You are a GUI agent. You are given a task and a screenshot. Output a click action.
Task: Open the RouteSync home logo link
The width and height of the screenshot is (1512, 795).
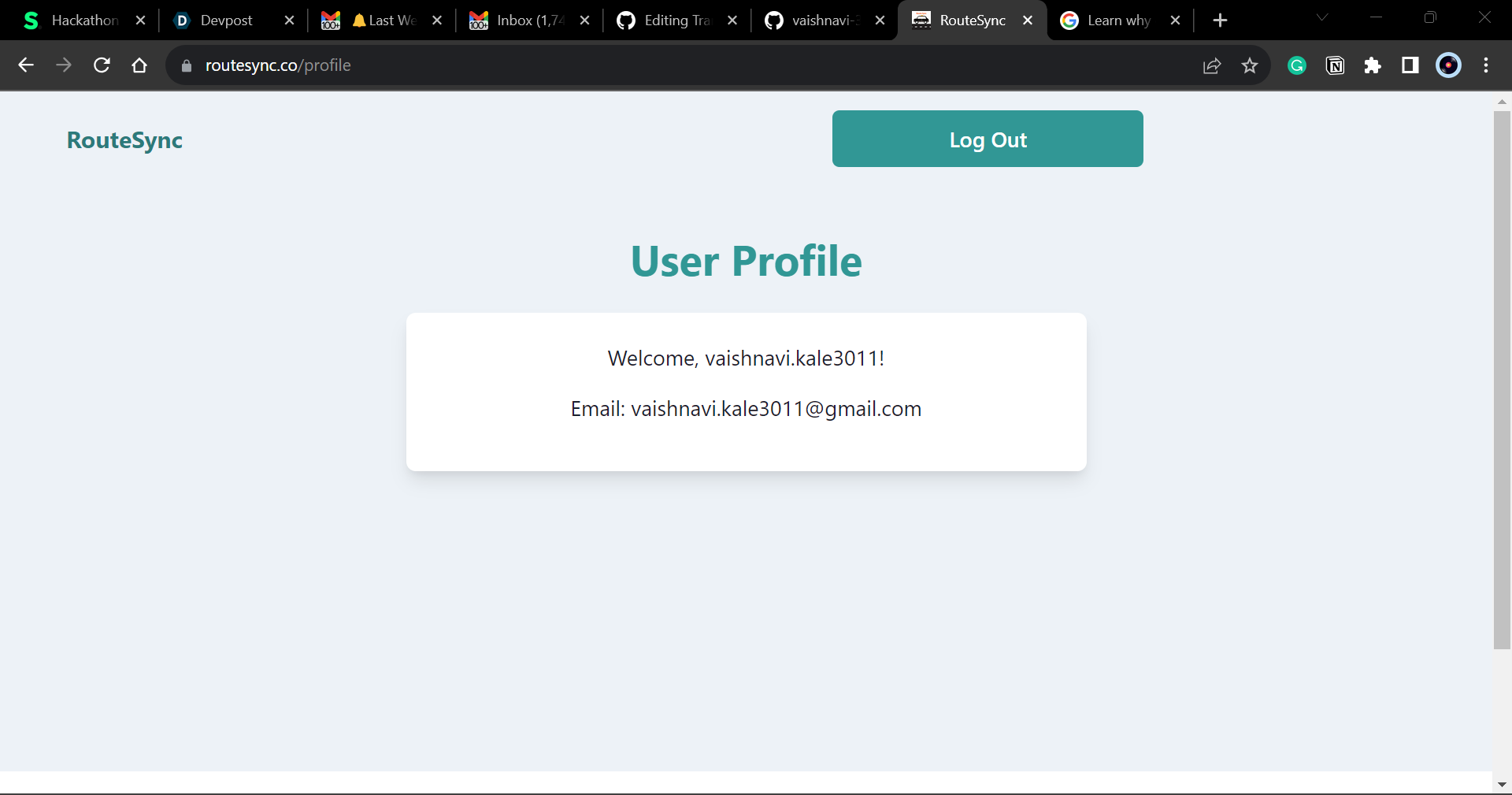coord(124,140)
